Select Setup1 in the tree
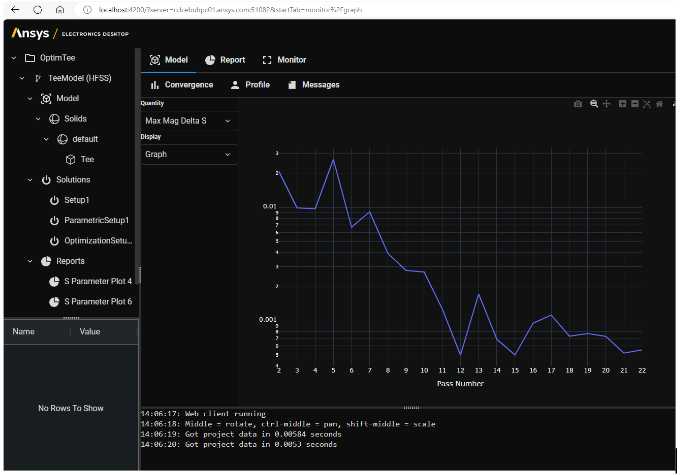682x475 pixels. (77, 200)
